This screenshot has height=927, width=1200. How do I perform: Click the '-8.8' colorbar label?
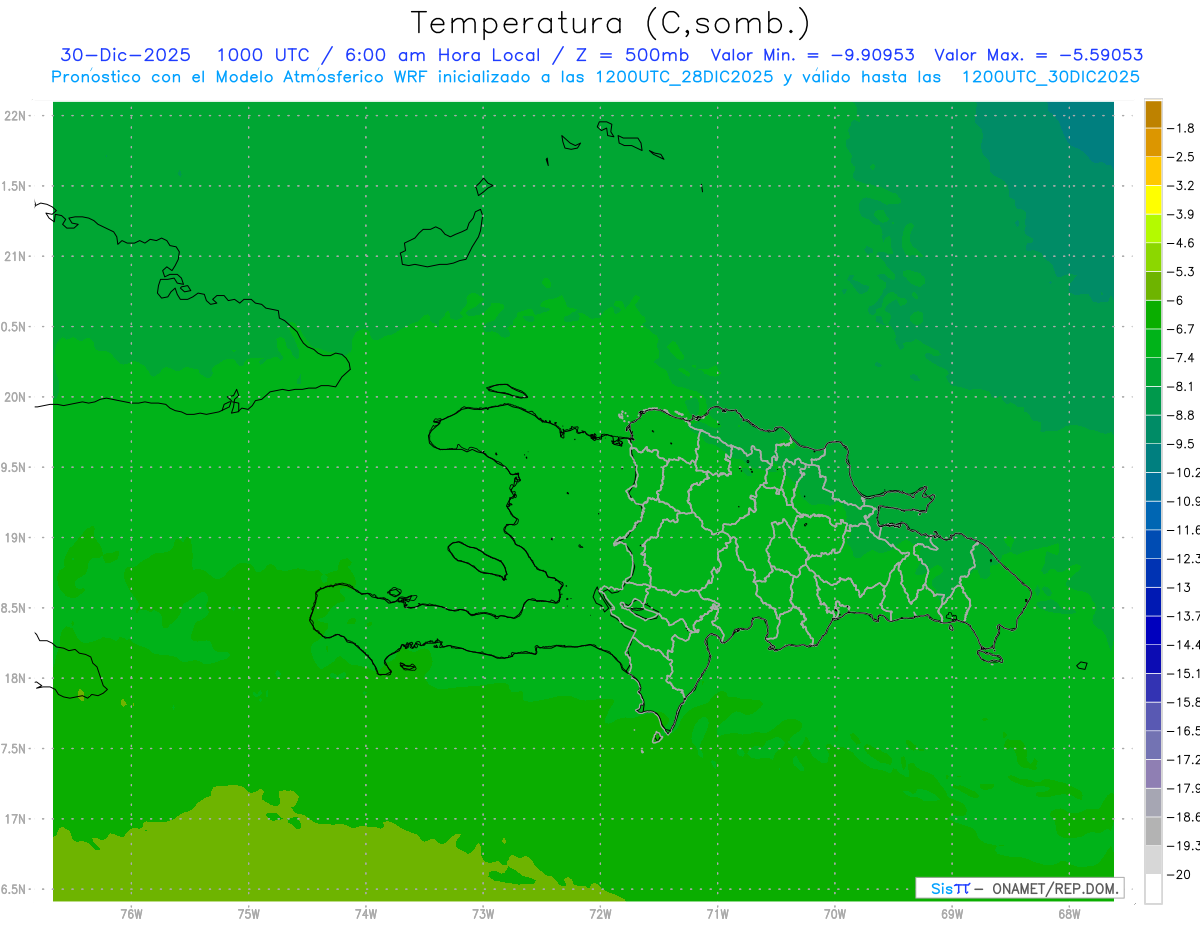point(1181,415)
